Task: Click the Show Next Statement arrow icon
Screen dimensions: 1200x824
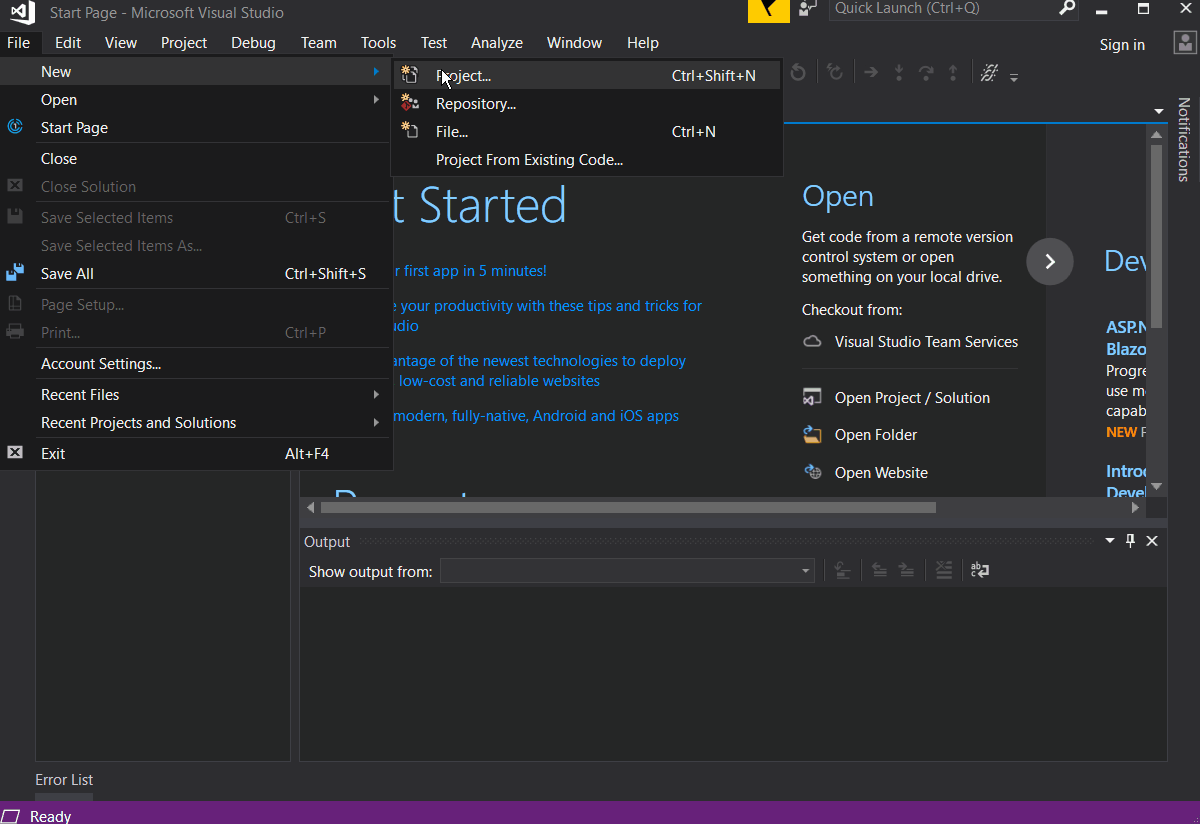Action: pyautogui.click(x=871, y=72)
